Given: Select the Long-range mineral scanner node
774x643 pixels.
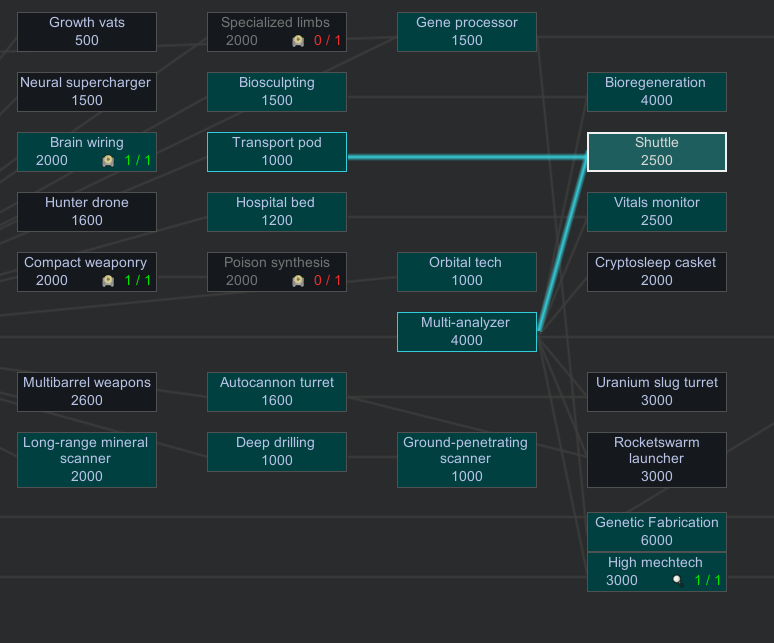Looking at the screenshot, I should [87, 460].
